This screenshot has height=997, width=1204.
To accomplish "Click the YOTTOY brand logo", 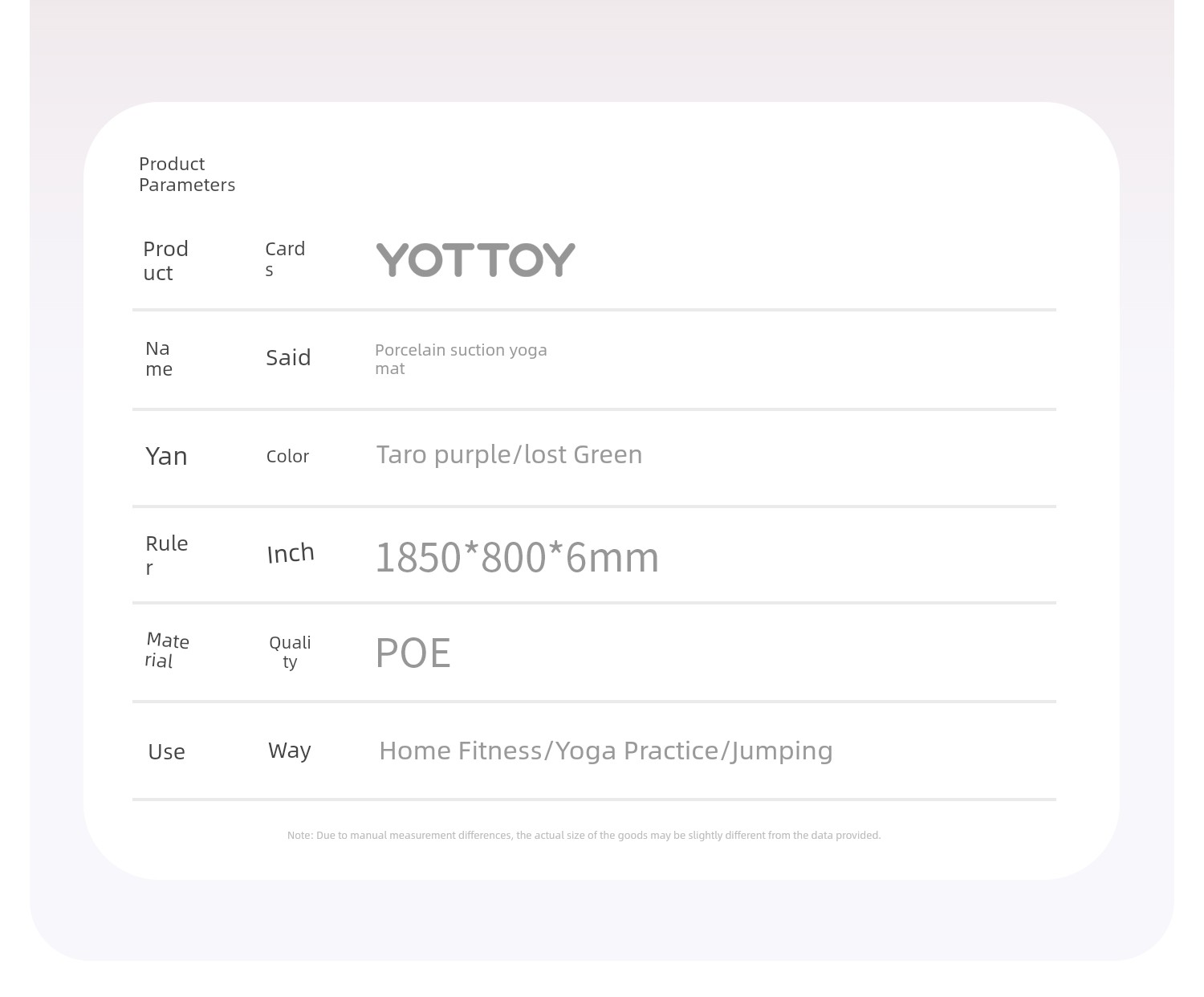I will [475, 260].
